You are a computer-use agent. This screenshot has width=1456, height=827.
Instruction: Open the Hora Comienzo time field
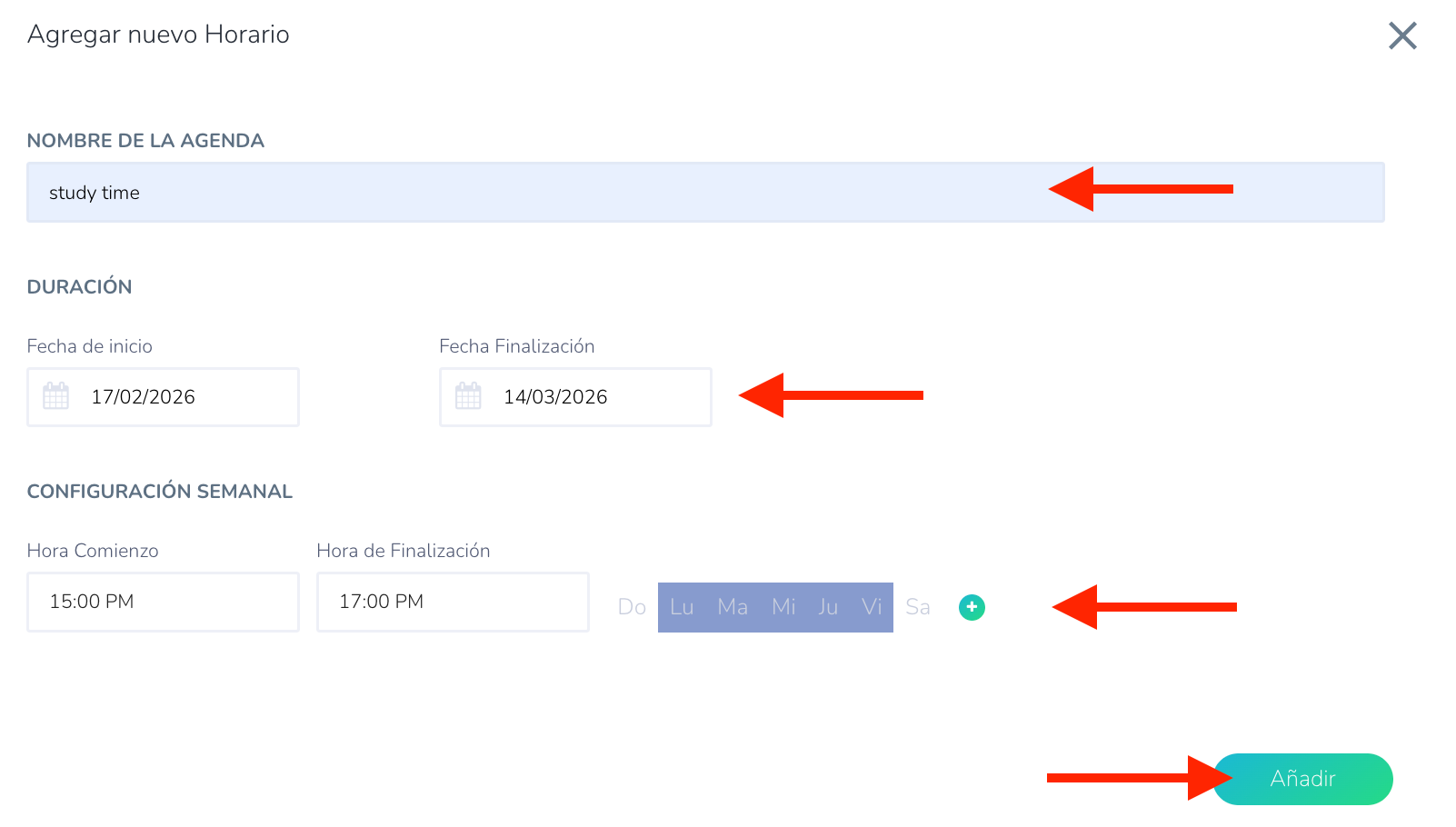[163, 602]
